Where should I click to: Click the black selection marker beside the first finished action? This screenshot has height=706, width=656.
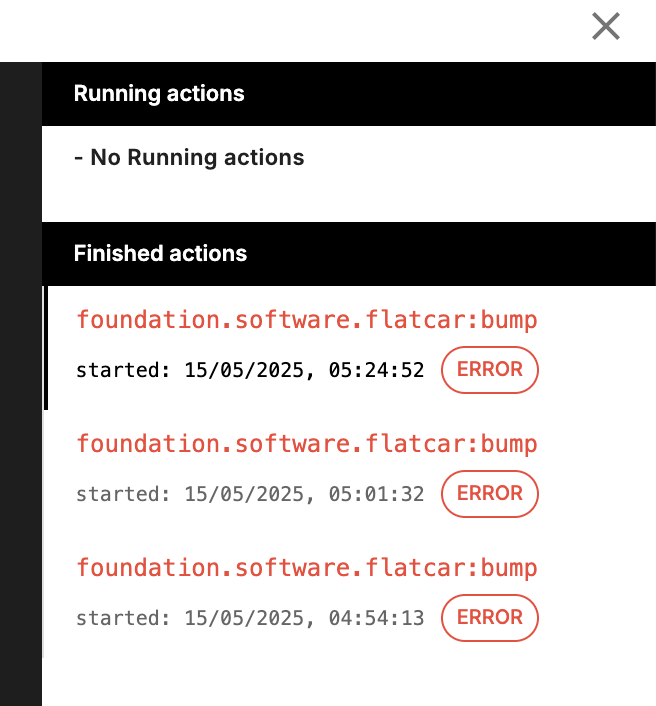(x=45, y=348)
